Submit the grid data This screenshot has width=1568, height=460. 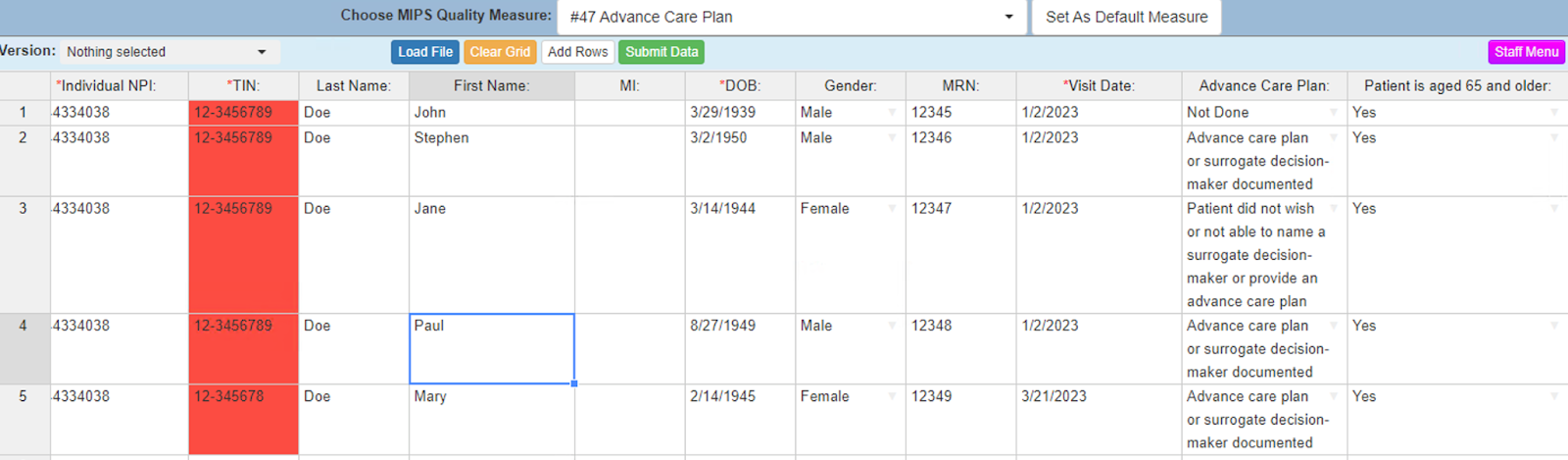661,52
